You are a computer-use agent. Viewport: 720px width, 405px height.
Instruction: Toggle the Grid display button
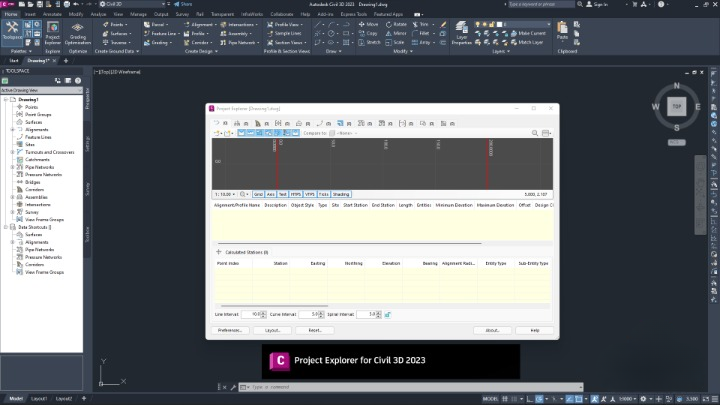tap(258, 194)
